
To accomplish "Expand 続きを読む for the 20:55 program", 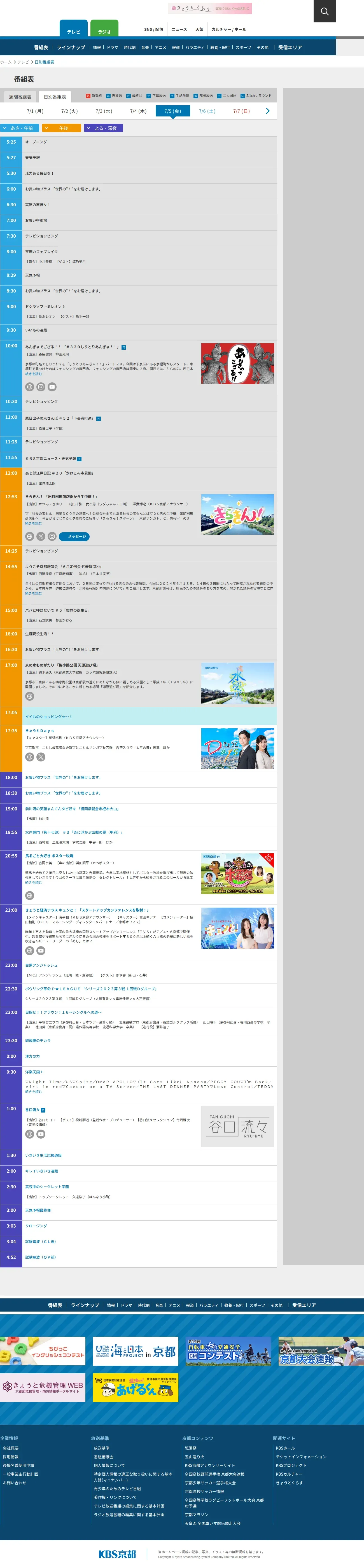I will point(34,882).
